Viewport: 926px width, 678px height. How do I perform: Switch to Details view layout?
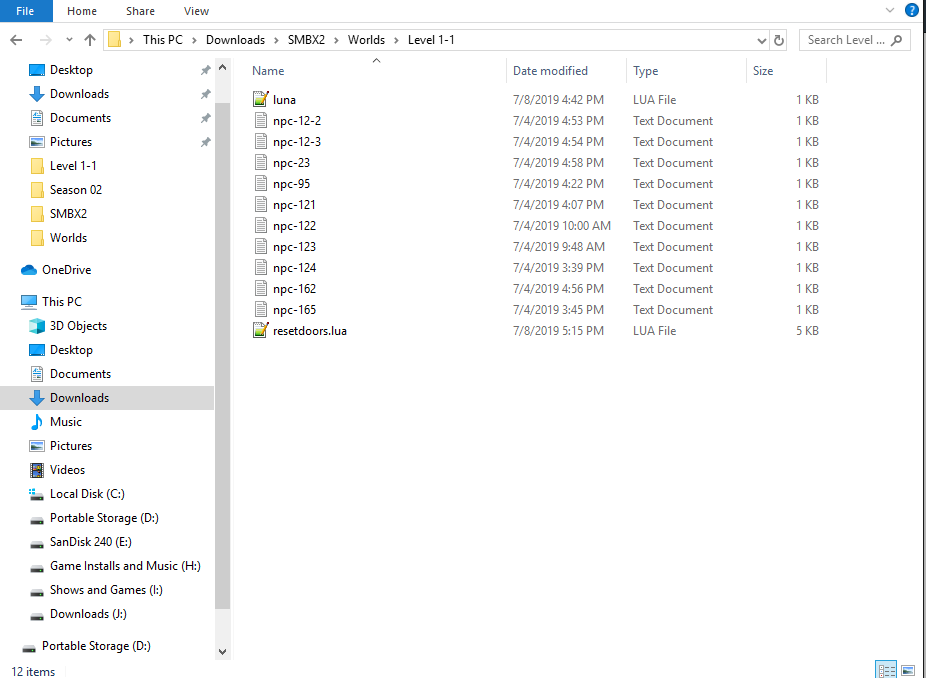(x=886, y=670)
